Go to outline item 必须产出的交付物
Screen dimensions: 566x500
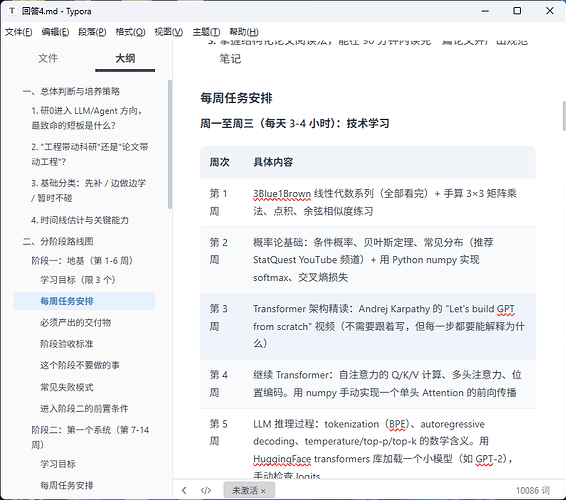click(x=75, y=322)
